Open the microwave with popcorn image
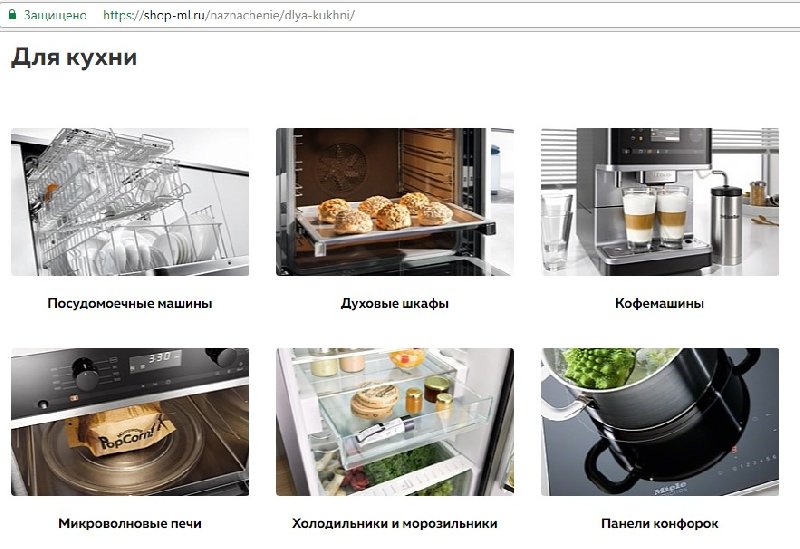Screen dimensions: 800x549 click(x=130, y=422)
